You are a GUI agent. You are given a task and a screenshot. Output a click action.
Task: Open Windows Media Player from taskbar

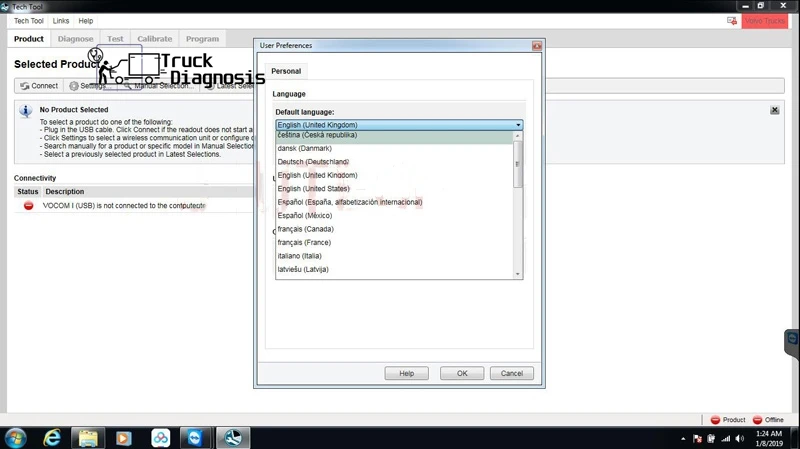pos(123,438)
